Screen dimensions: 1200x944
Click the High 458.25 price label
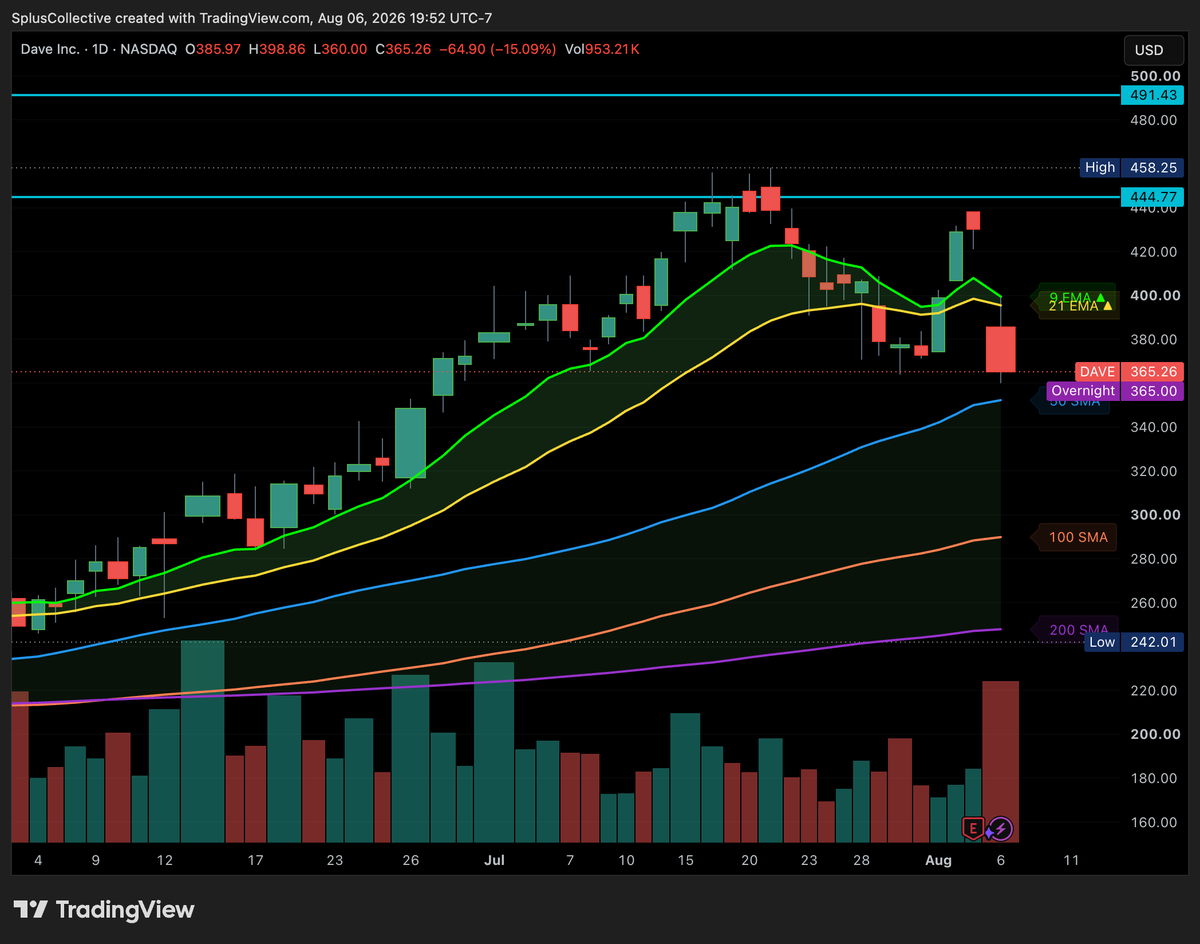[x=1131, y=168]
